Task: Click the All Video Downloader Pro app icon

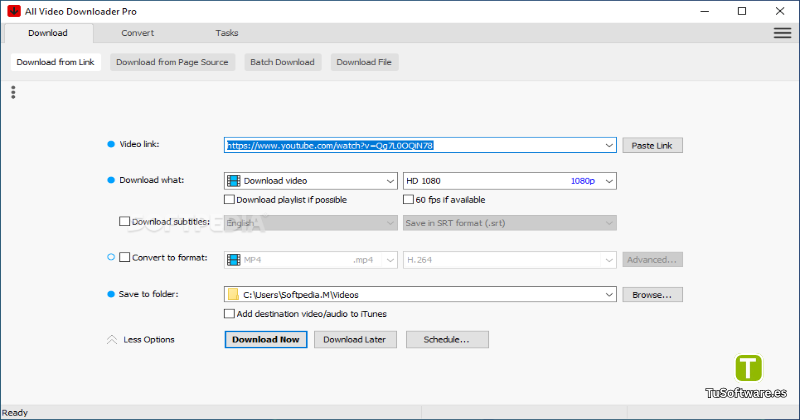Action: pyautogui.click(x=14, y=11)
